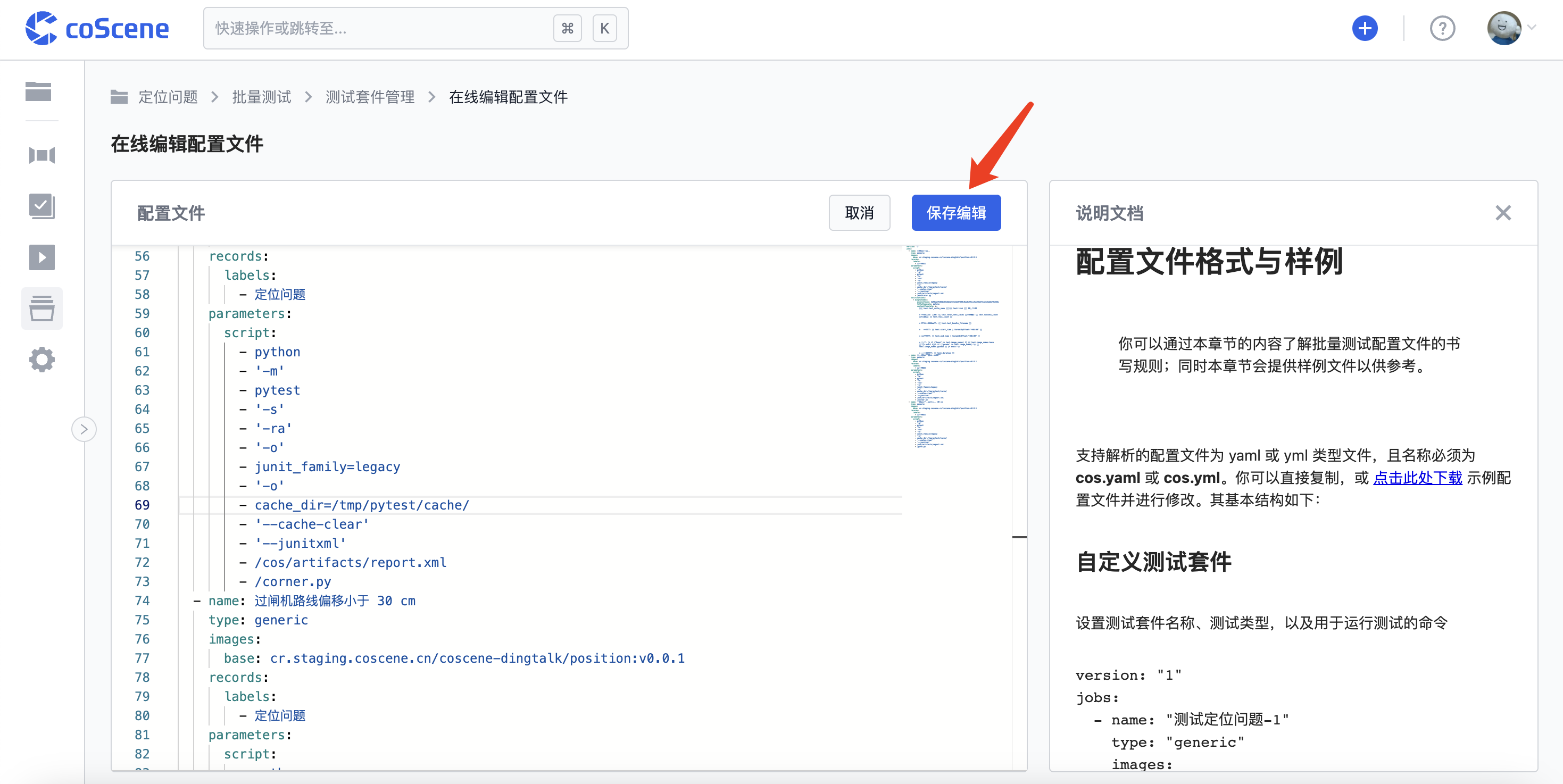Click the editor vertical scrollbar marker

[x=1019, y=537]
